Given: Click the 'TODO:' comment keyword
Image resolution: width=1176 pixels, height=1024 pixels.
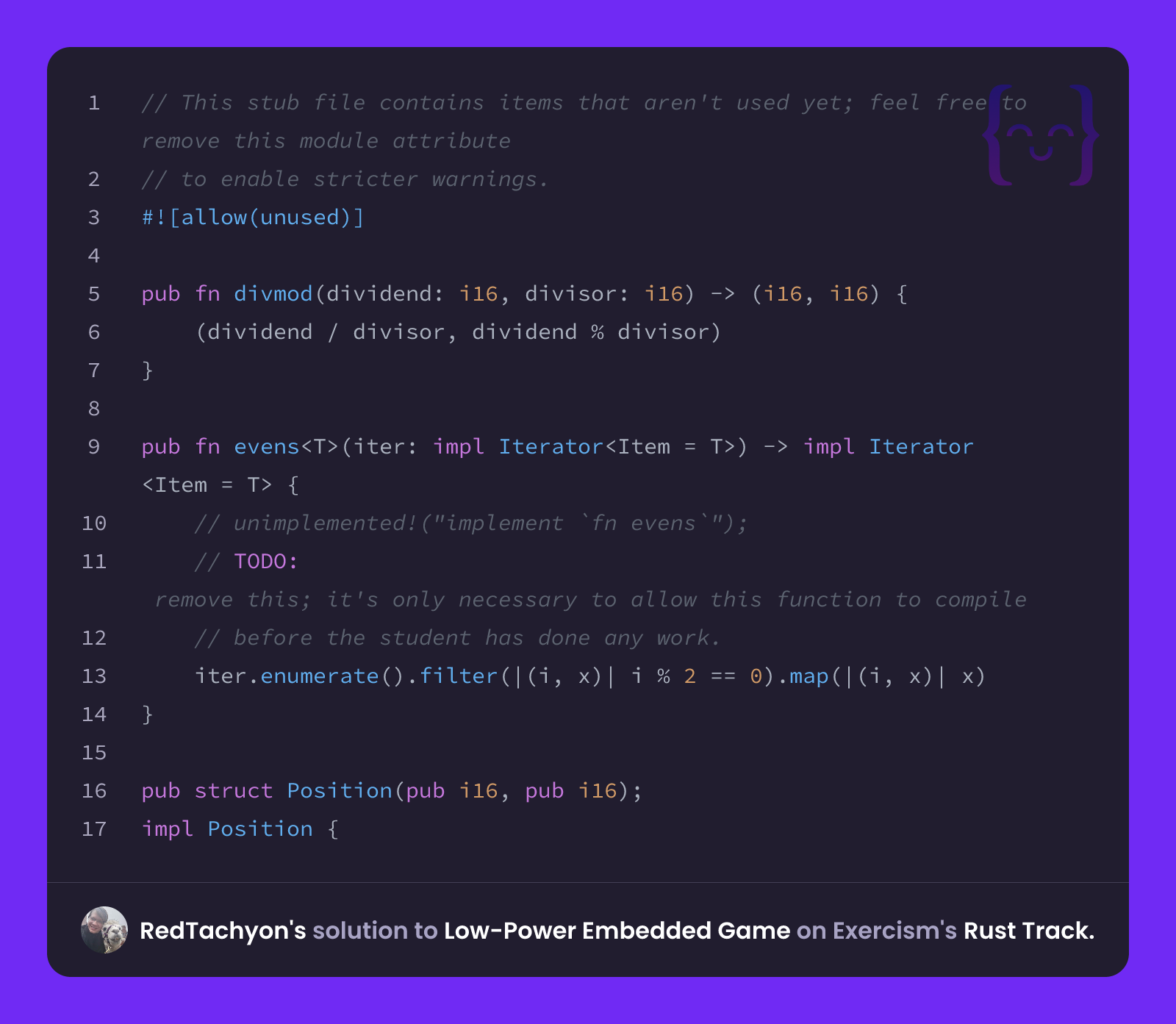Looking at the screenshot, I should [265, 562].
